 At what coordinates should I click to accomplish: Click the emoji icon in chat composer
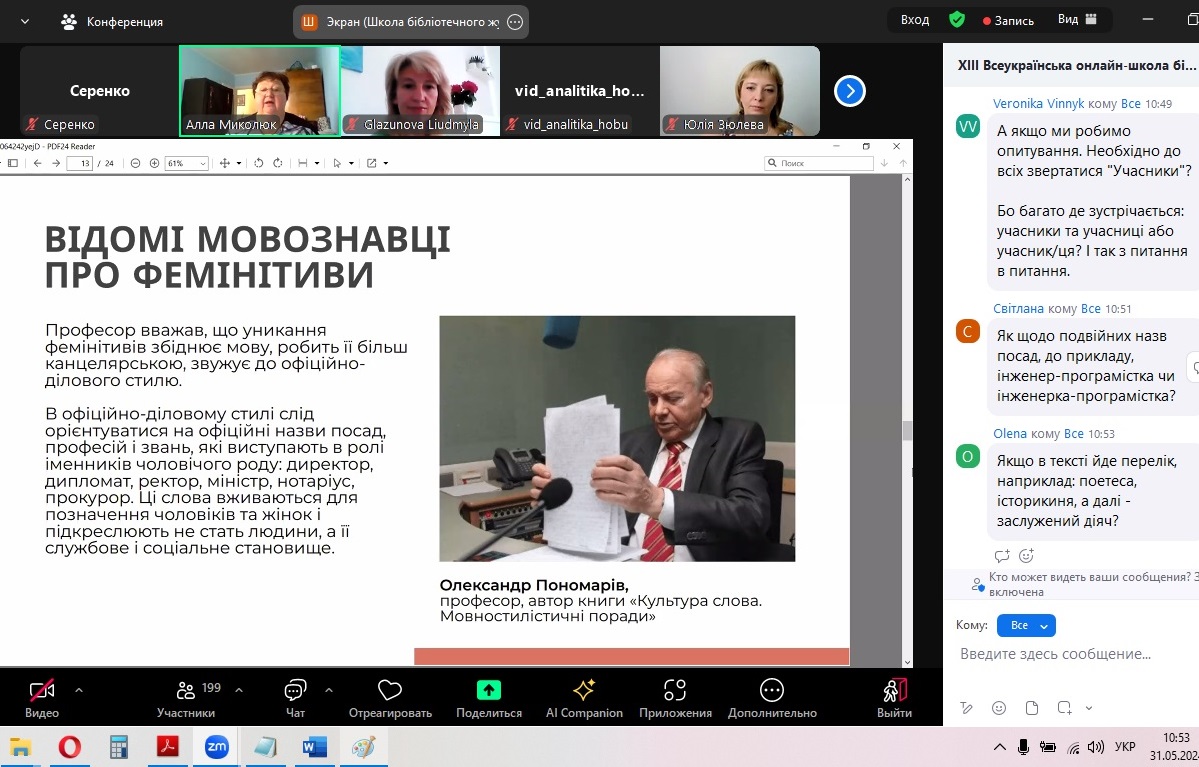(x=999, y=708)
